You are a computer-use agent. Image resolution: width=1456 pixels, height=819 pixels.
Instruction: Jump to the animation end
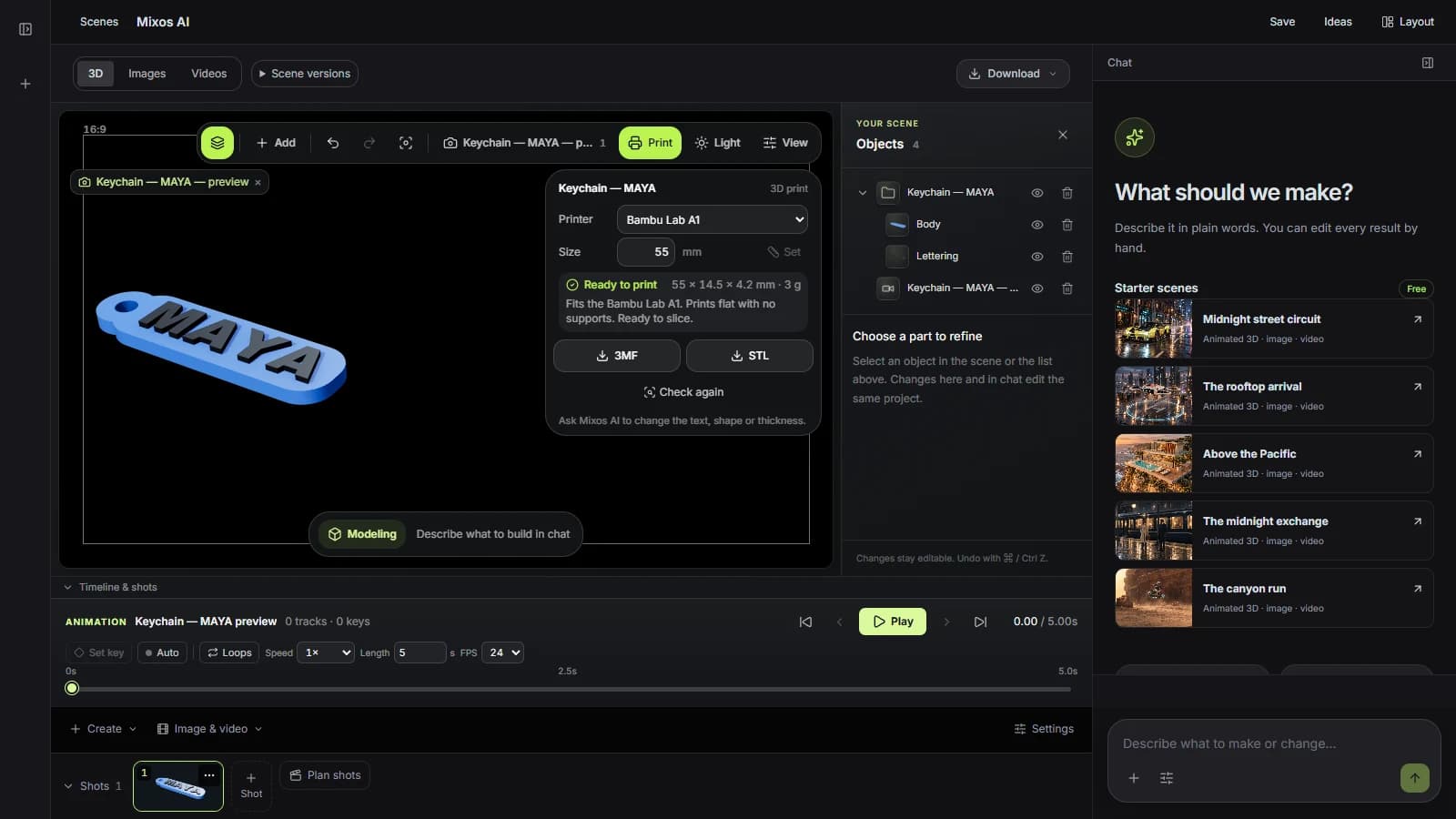(980, 622)
